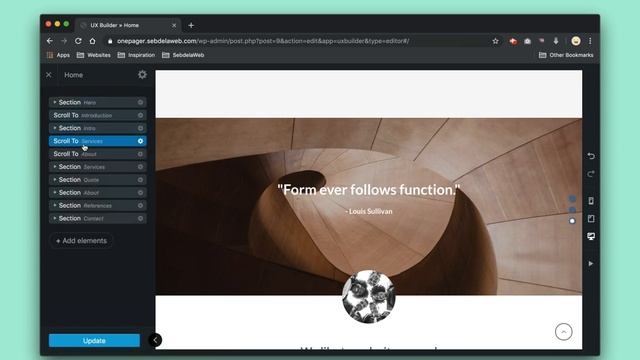The height and width of the screenshot is (360, 640).
Task: Select the Scroll To Introduction element
Action: point(98,116)
